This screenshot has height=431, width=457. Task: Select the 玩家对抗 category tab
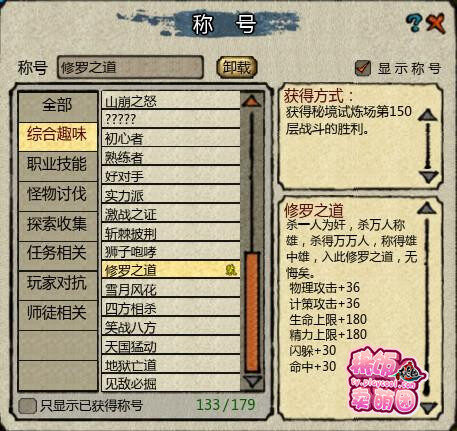[57, 283]
